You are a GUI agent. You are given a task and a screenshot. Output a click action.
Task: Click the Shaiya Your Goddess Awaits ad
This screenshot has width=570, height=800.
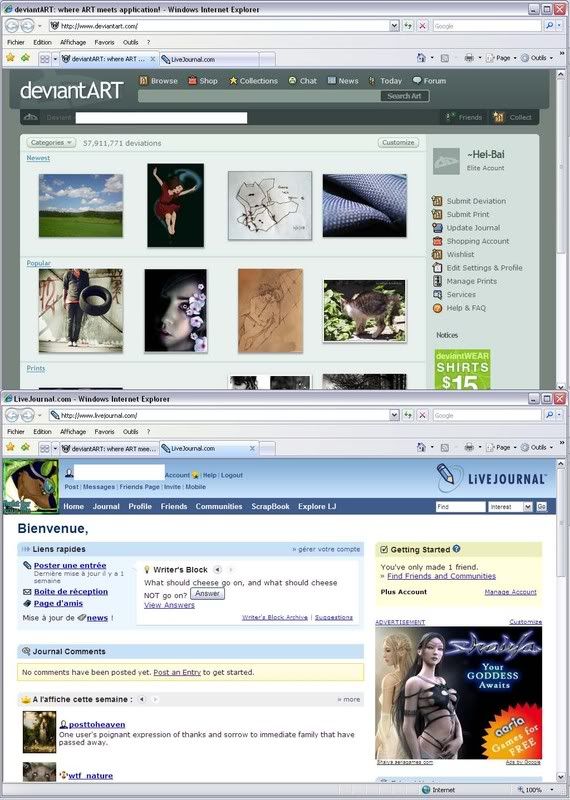click(x=458, y=693)
